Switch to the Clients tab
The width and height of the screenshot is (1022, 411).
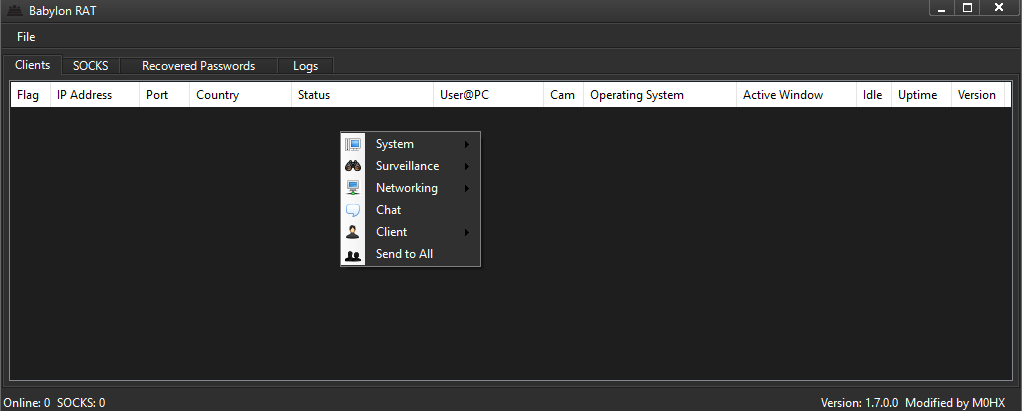[x=33, y=64]
